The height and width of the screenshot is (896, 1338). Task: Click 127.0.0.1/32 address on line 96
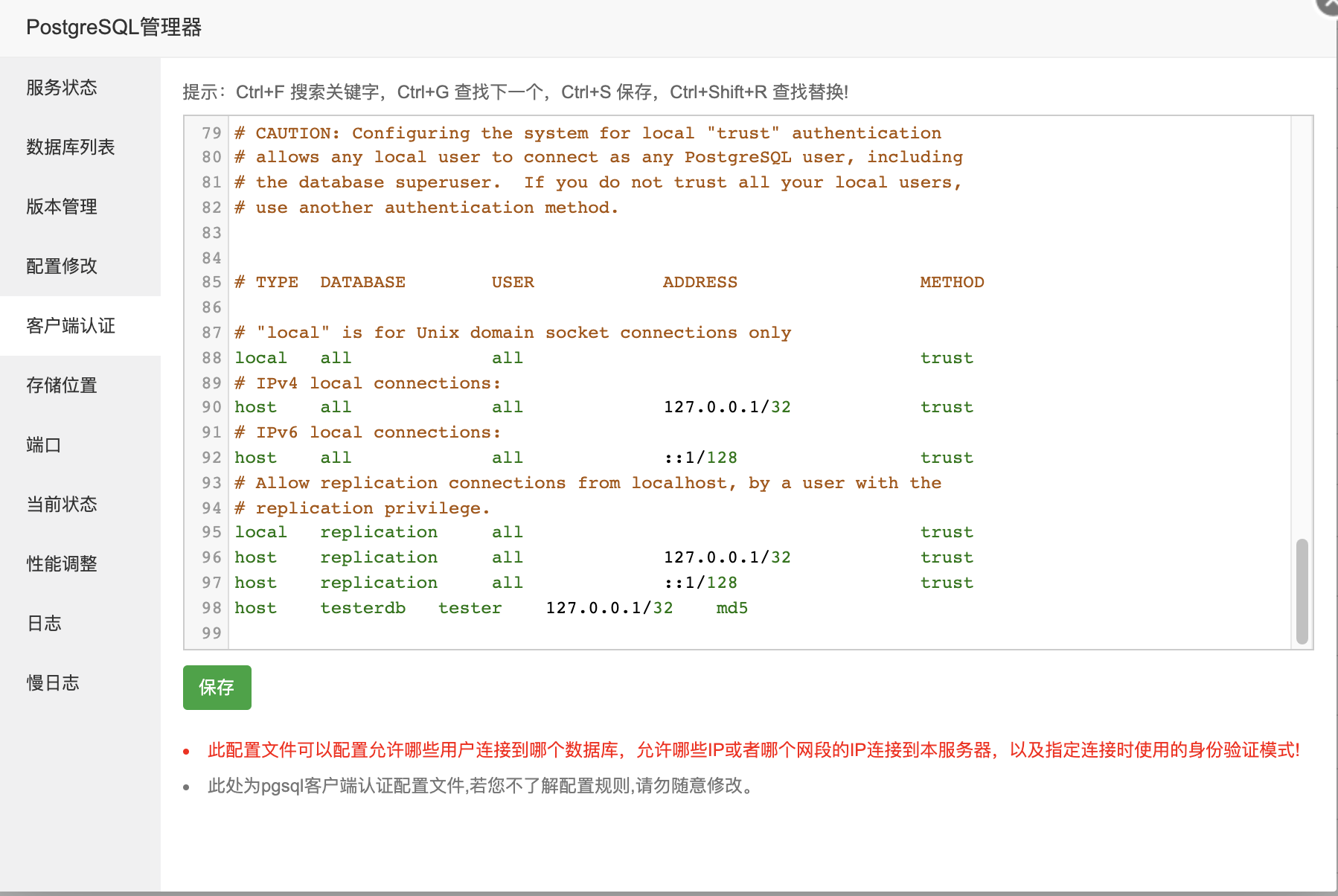(x=727, y=557)
